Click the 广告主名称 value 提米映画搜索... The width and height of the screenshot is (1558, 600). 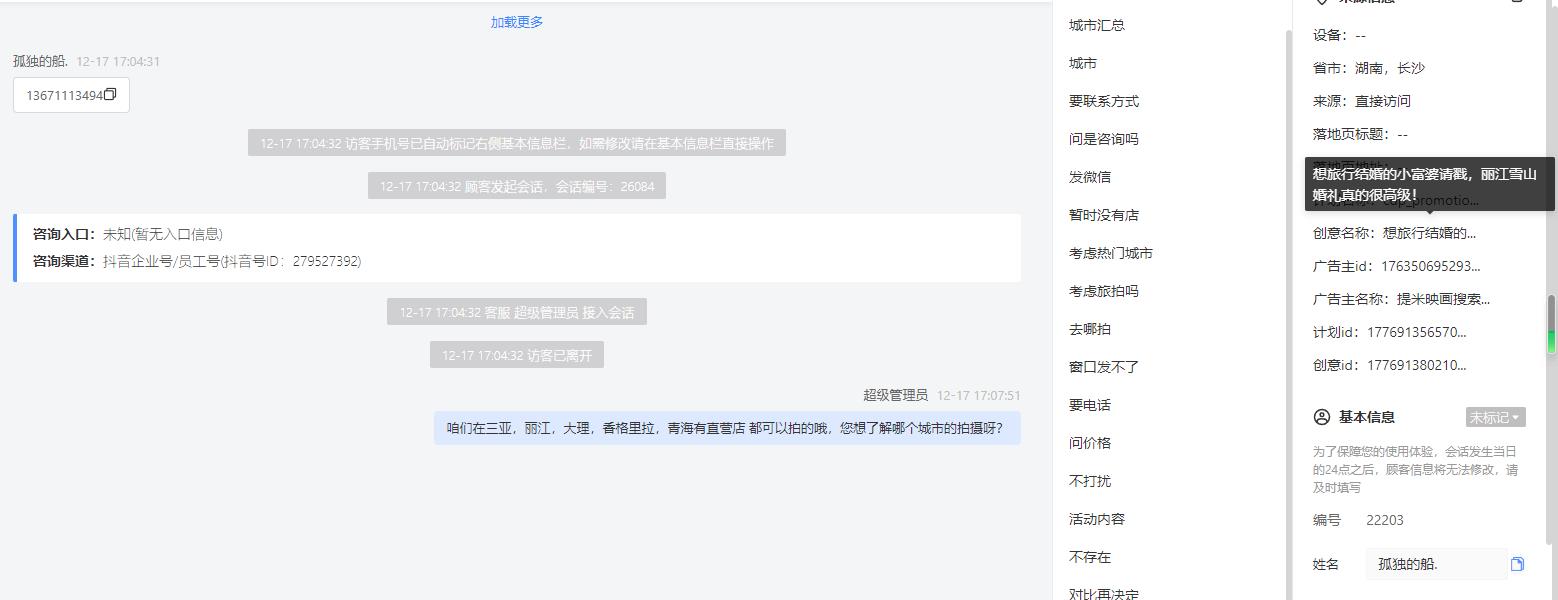click(1443, 299)
